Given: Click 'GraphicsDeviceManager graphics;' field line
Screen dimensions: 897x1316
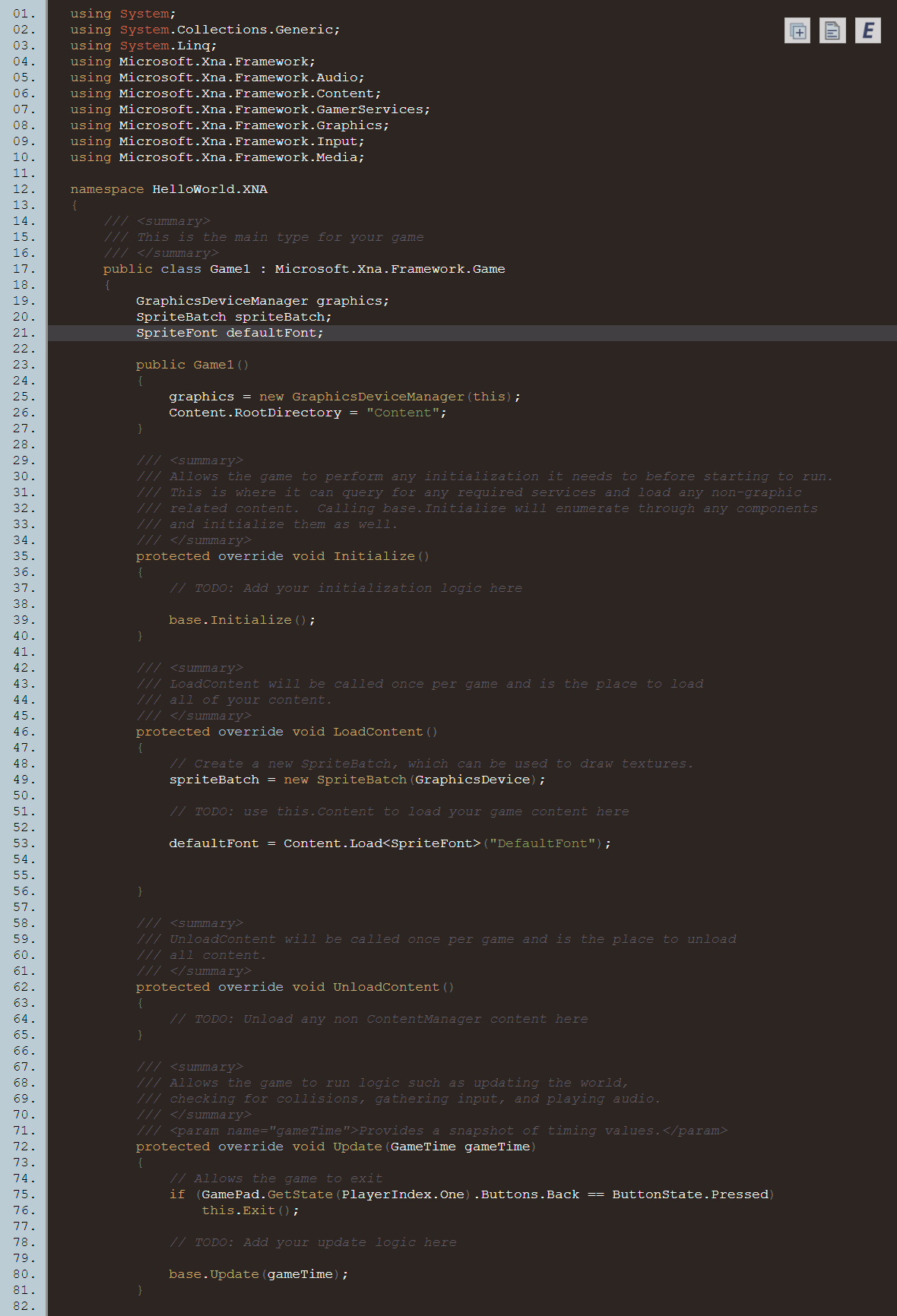Looking at the screenshot, I should pos(262,301).
